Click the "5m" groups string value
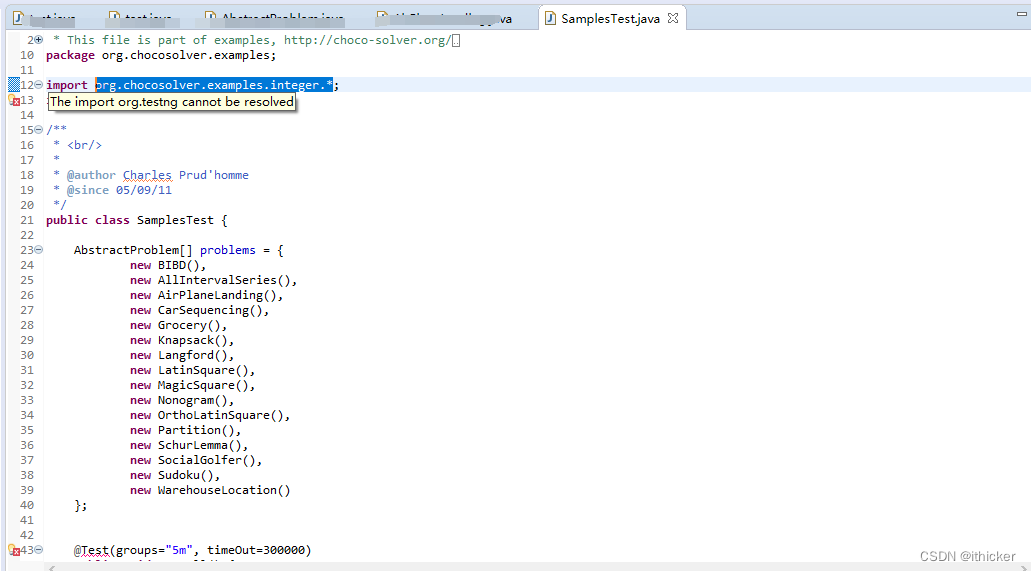1031x571 pixels. [x=179, y=550]
